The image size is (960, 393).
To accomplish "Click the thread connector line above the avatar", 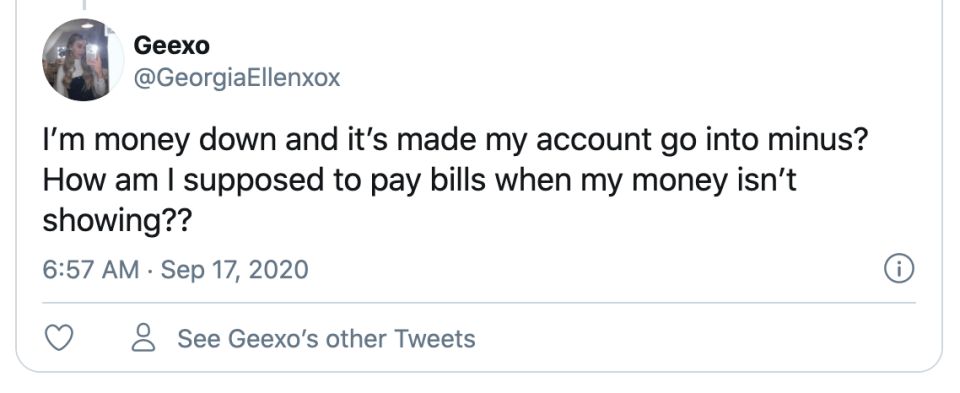I will (x=84, y=6).
